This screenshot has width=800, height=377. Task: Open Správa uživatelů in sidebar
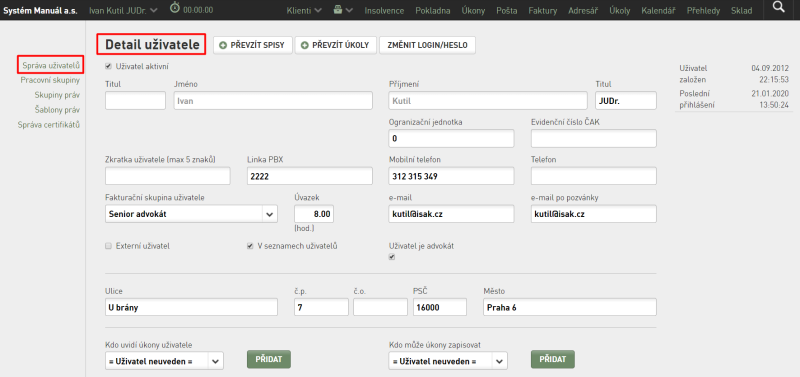pos(51,65)
